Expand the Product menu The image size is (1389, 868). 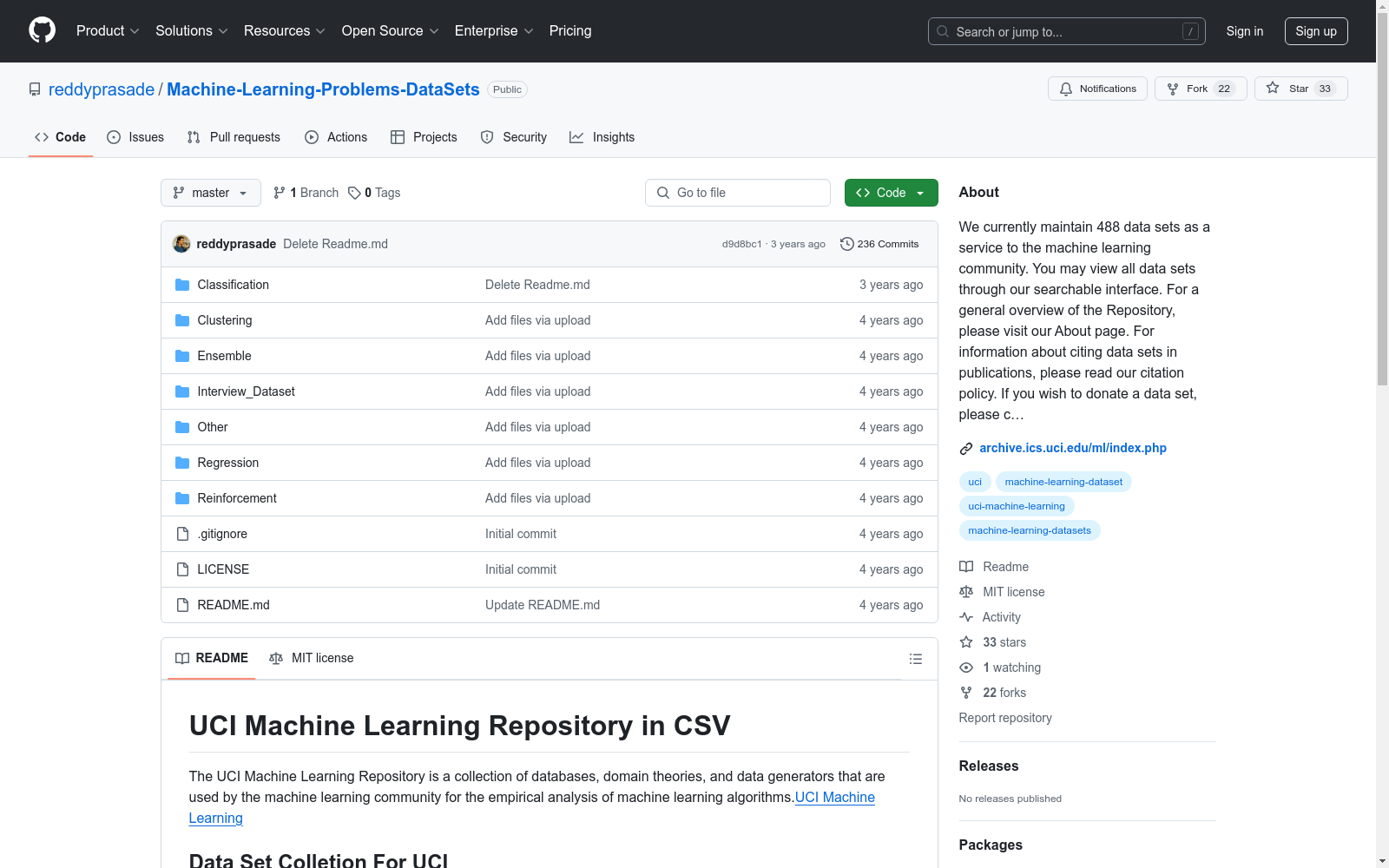point(108,30)
